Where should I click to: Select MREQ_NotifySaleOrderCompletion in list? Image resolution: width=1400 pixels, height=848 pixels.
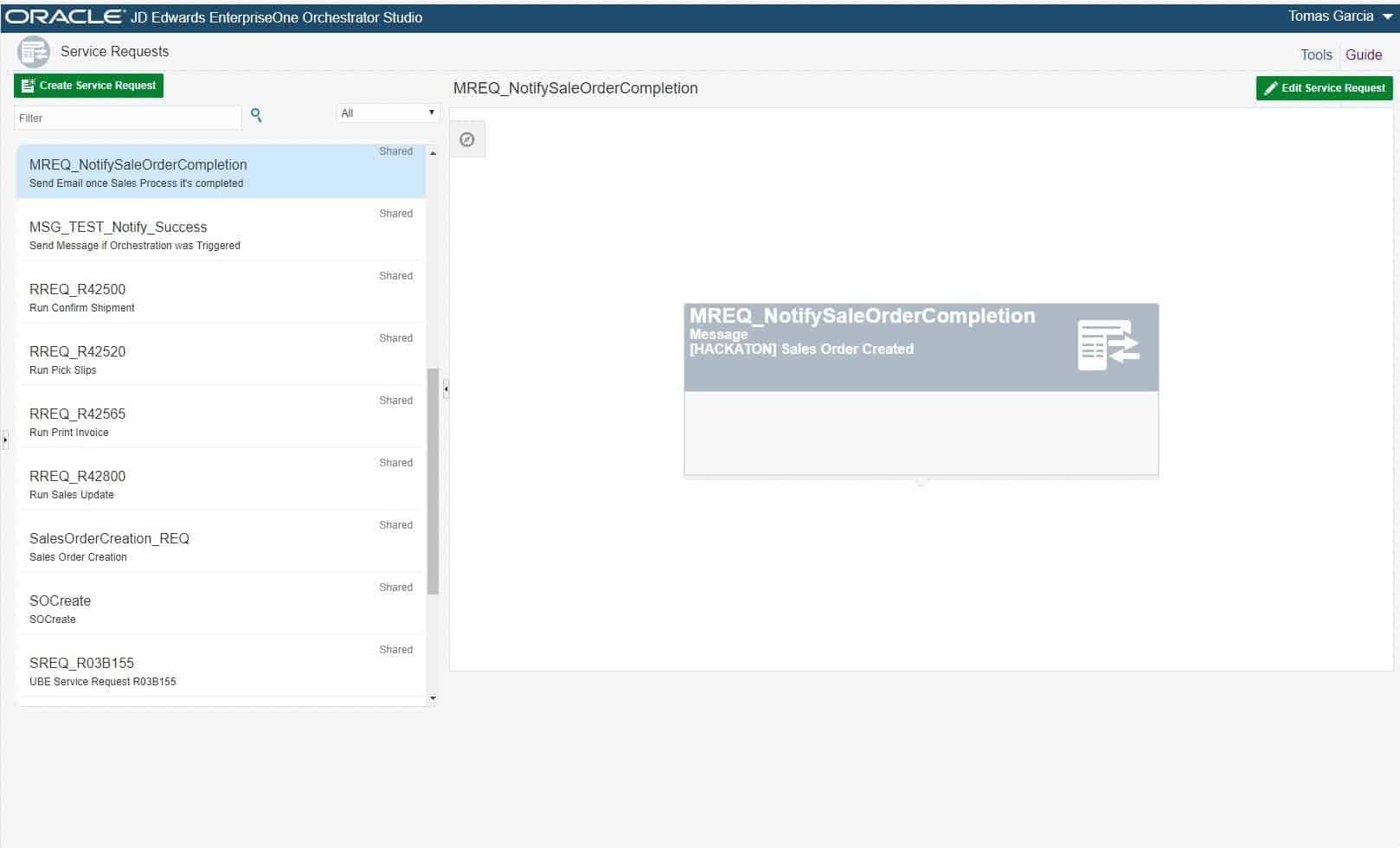coord(221,171)
